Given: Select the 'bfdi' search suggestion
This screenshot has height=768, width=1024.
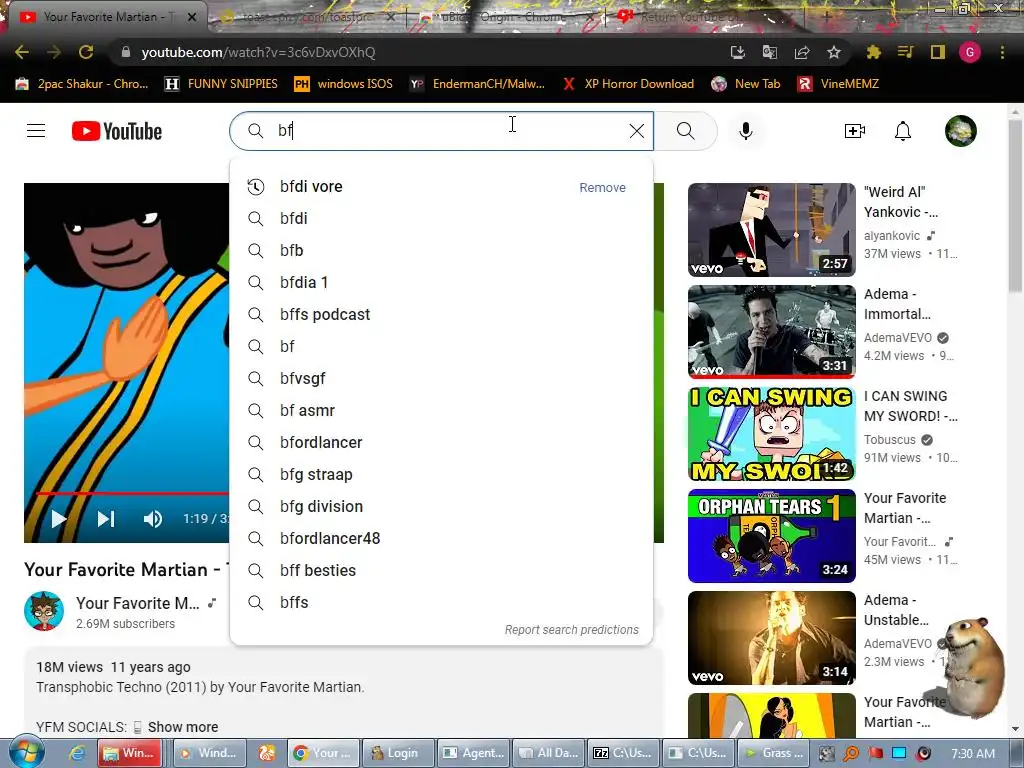Looking at the screenshot, I should point(441,219).
